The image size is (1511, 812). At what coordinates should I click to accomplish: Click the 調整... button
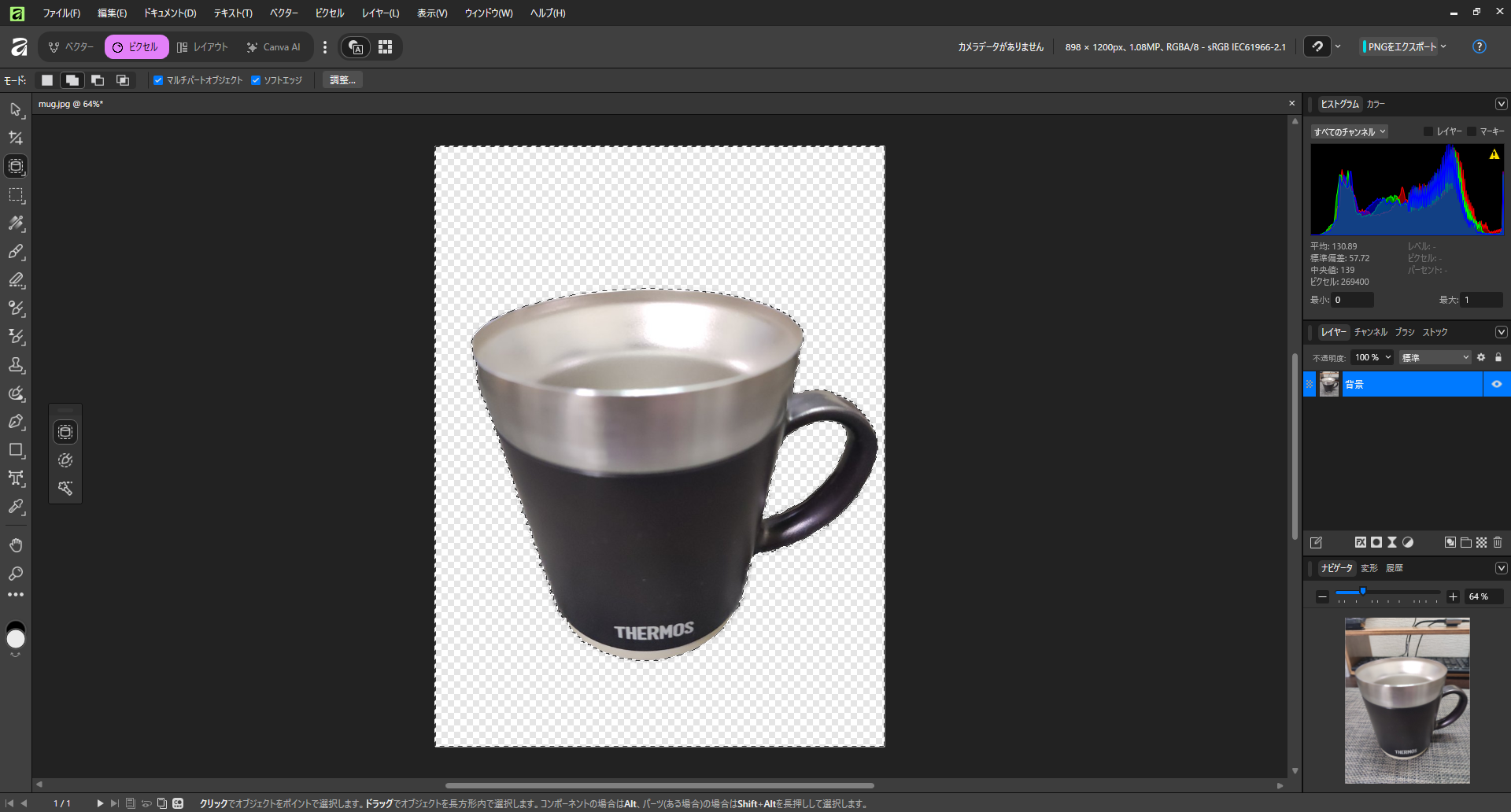pos(342,80)
